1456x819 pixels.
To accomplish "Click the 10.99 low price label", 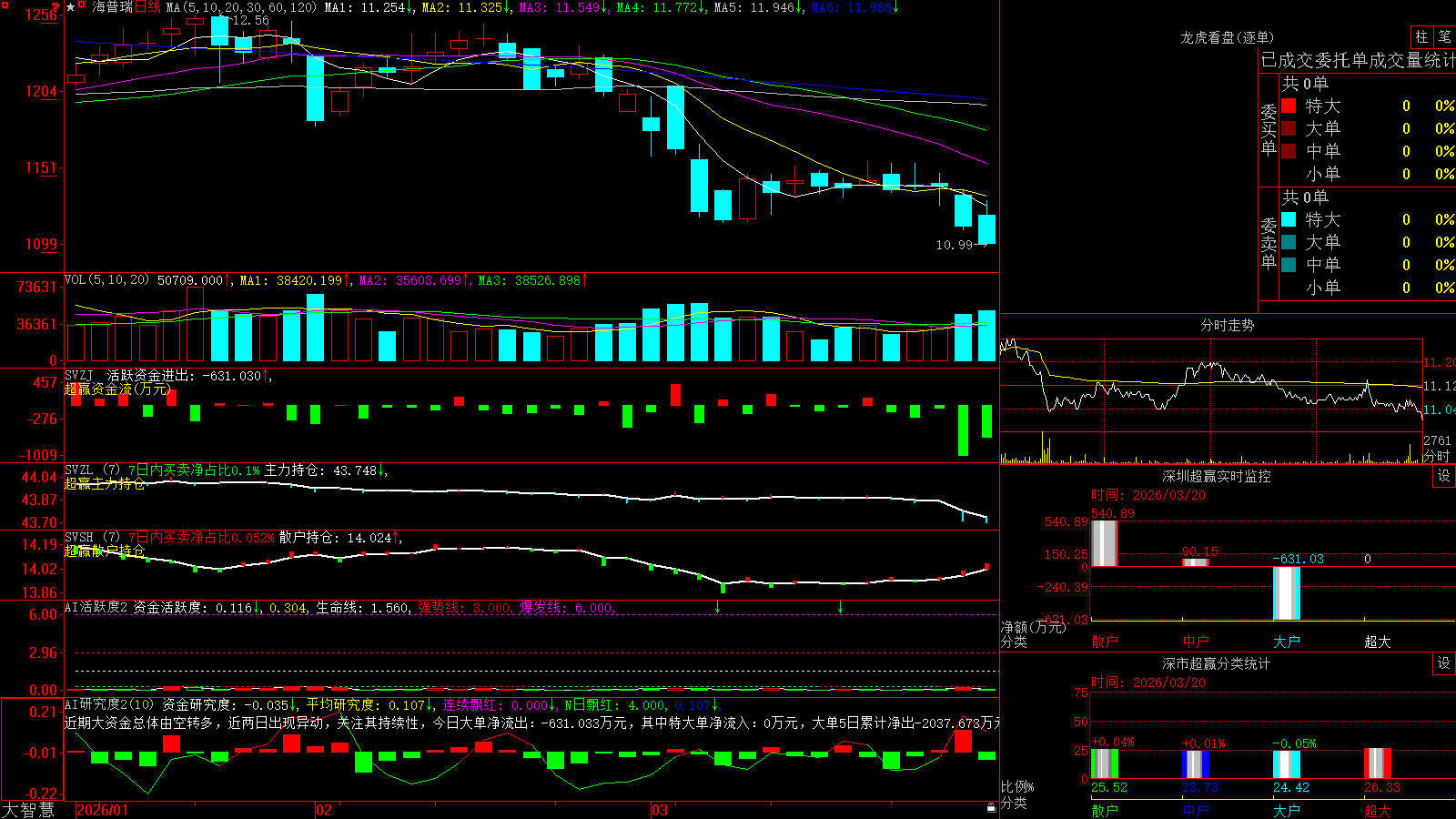I will point(954,245).
